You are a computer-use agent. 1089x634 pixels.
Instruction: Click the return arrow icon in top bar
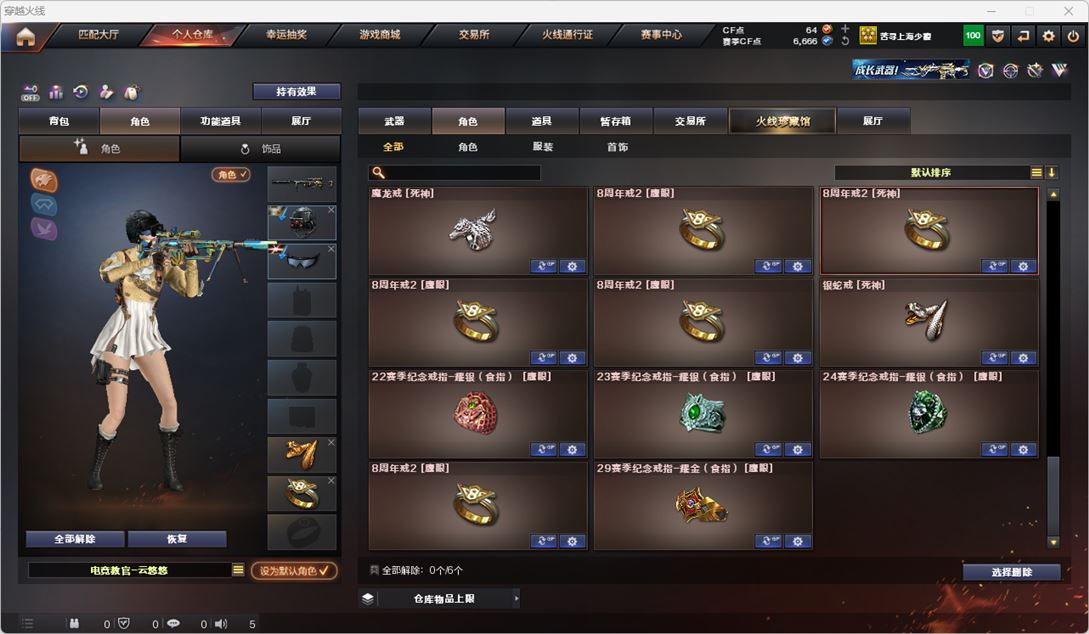[x=1023, y=35]
